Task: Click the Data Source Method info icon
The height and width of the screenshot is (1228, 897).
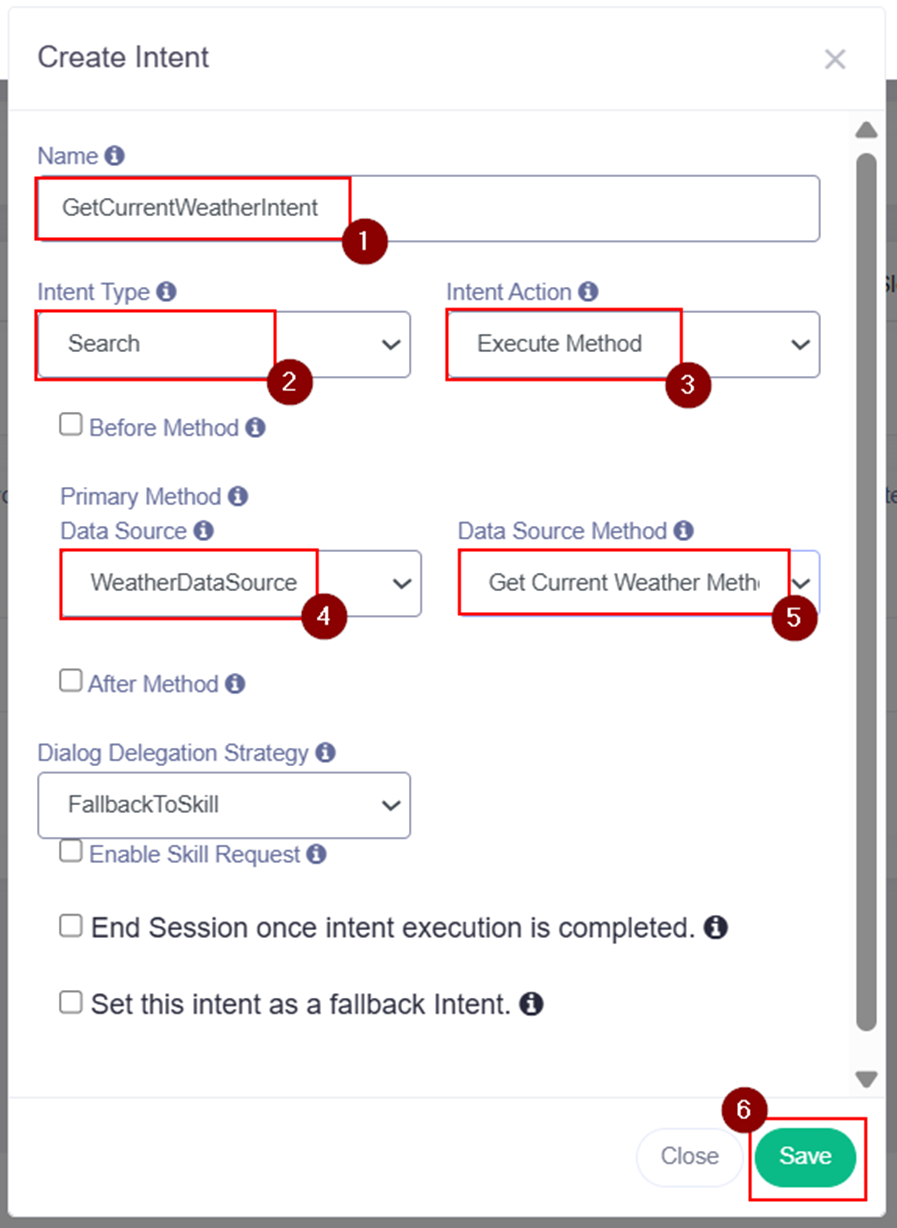Action: coord(684,531)
